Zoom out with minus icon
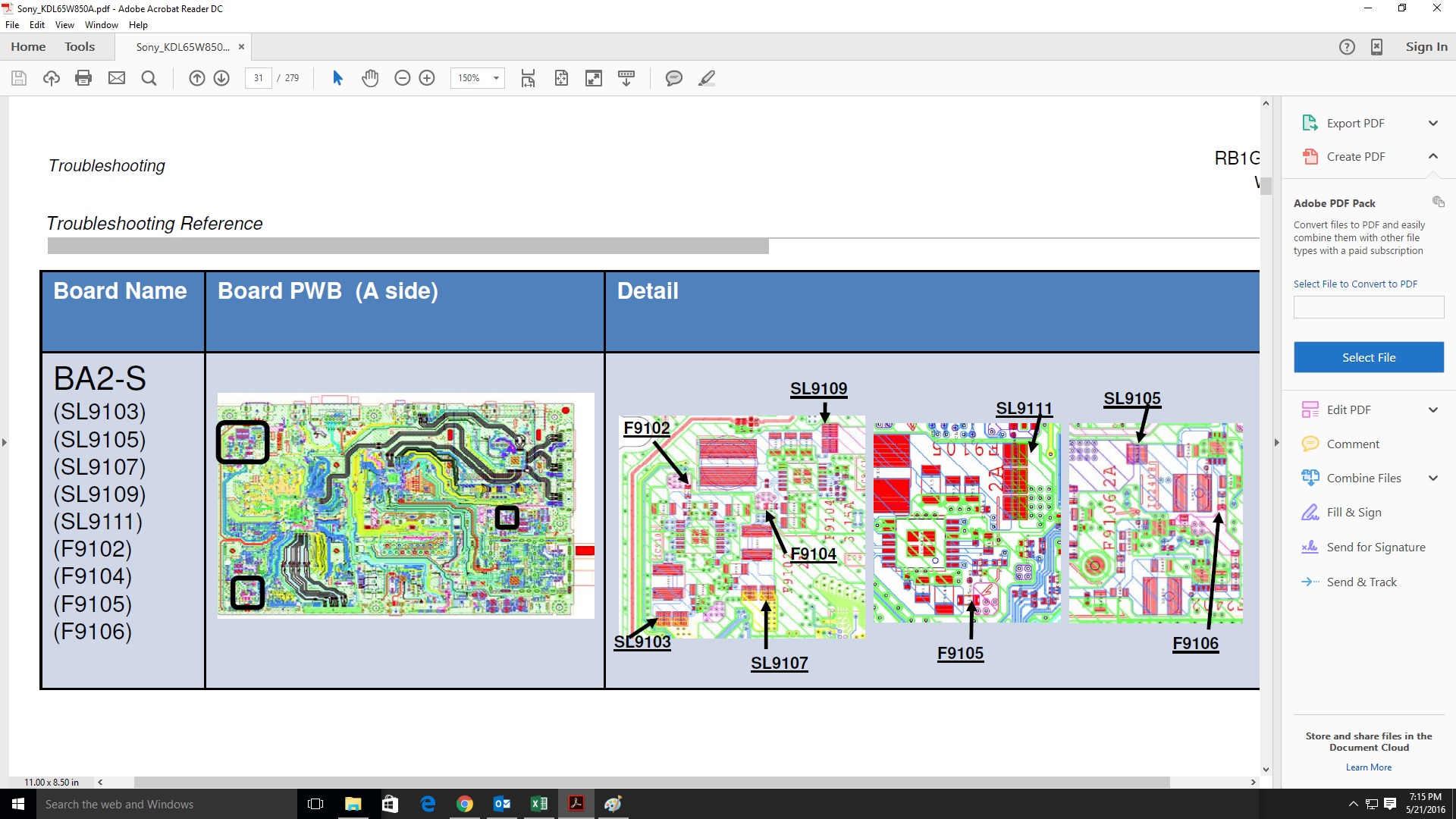 pos(403,78)
